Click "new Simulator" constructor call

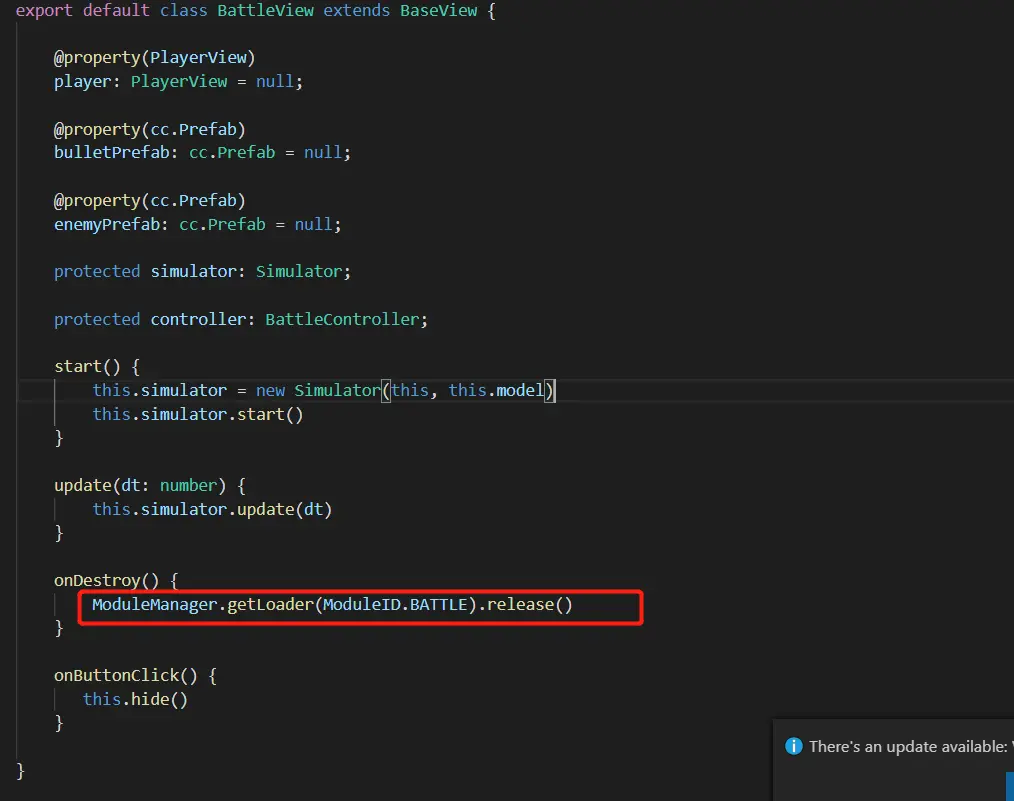(x=318, y=390)
